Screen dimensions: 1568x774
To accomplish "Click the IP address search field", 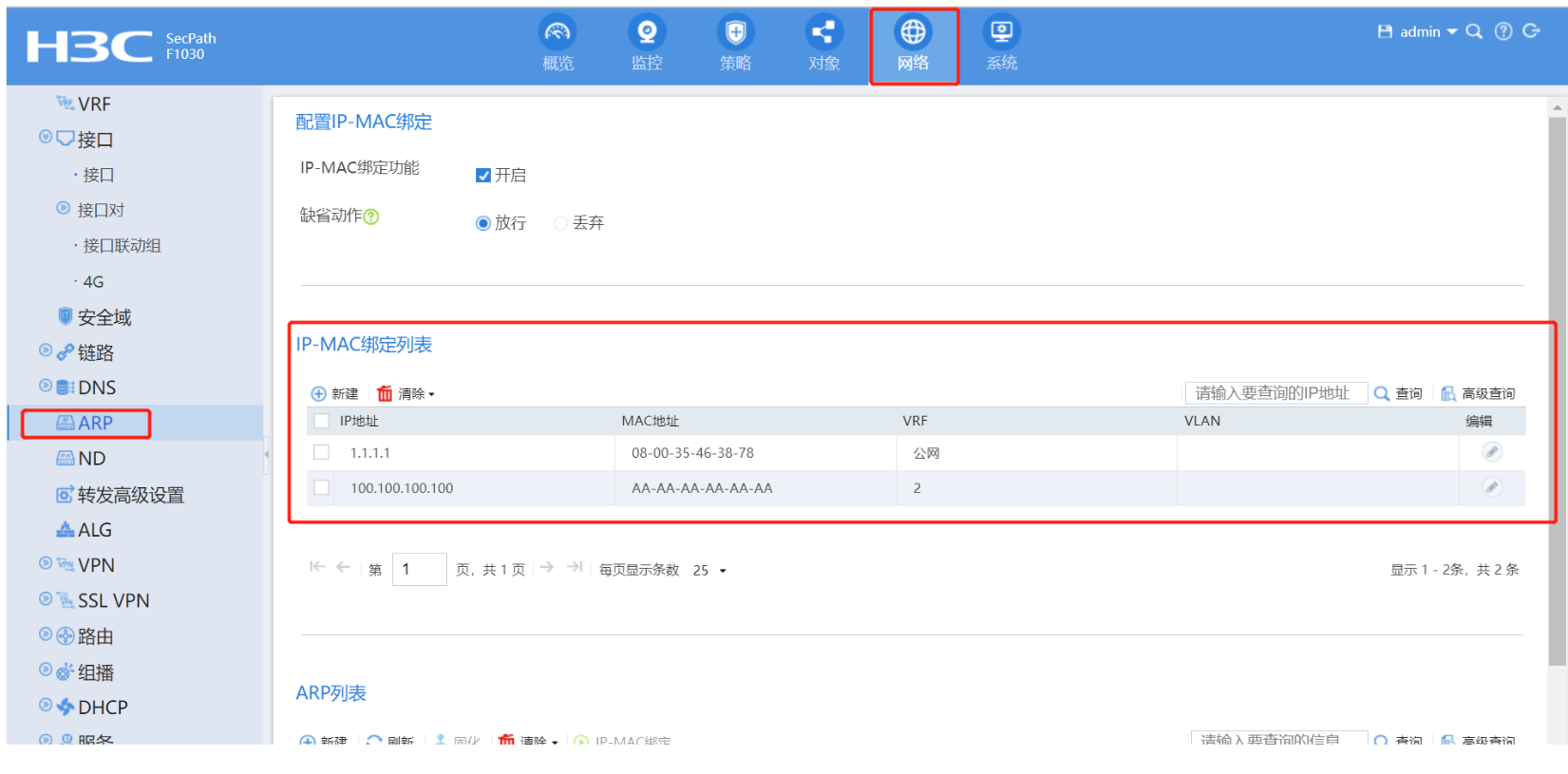I will click(1276, 393).
